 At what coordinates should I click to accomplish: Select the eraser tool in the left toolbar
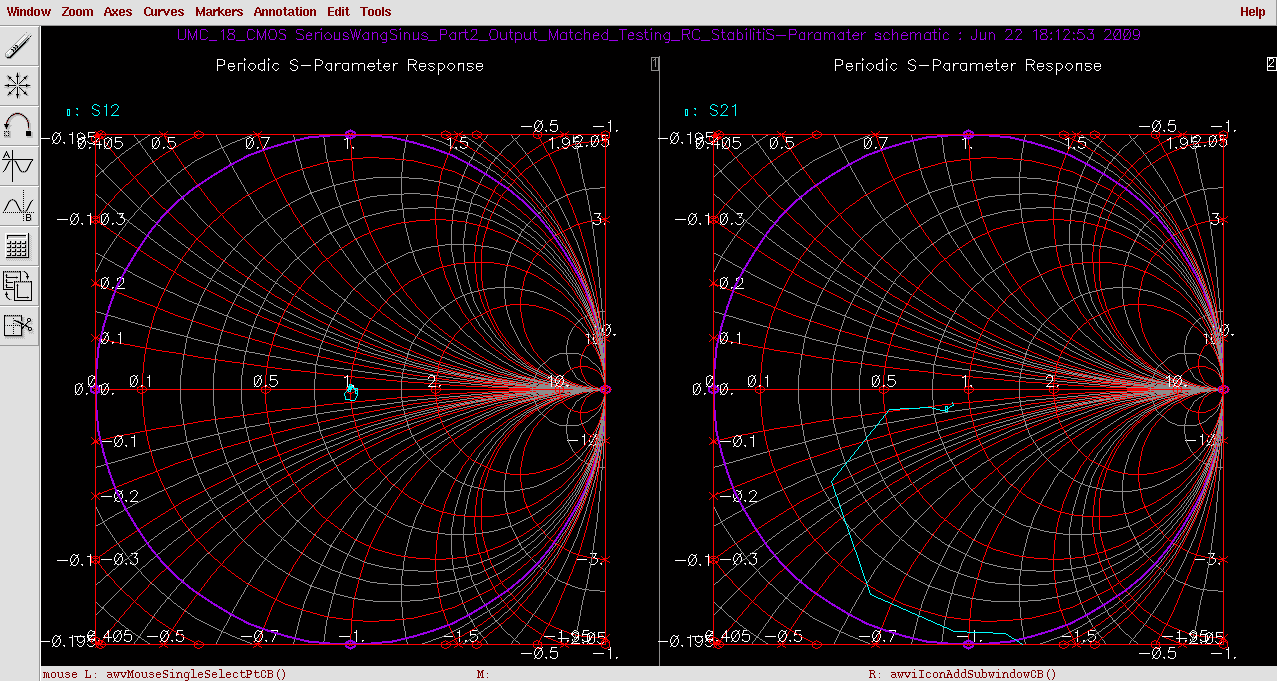(18, 46)
